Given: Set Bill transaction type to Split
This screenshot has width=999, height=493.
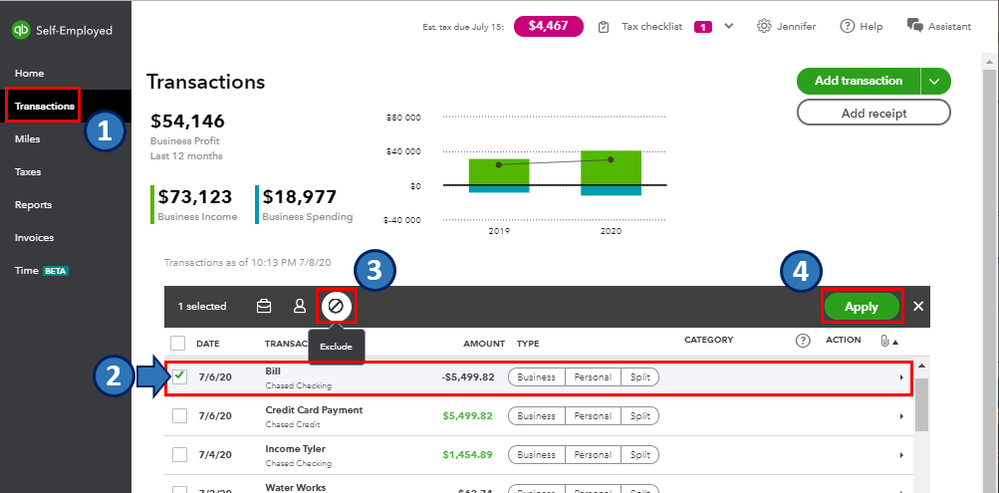Looking at the screenshot, I should (x=640, y=377).
